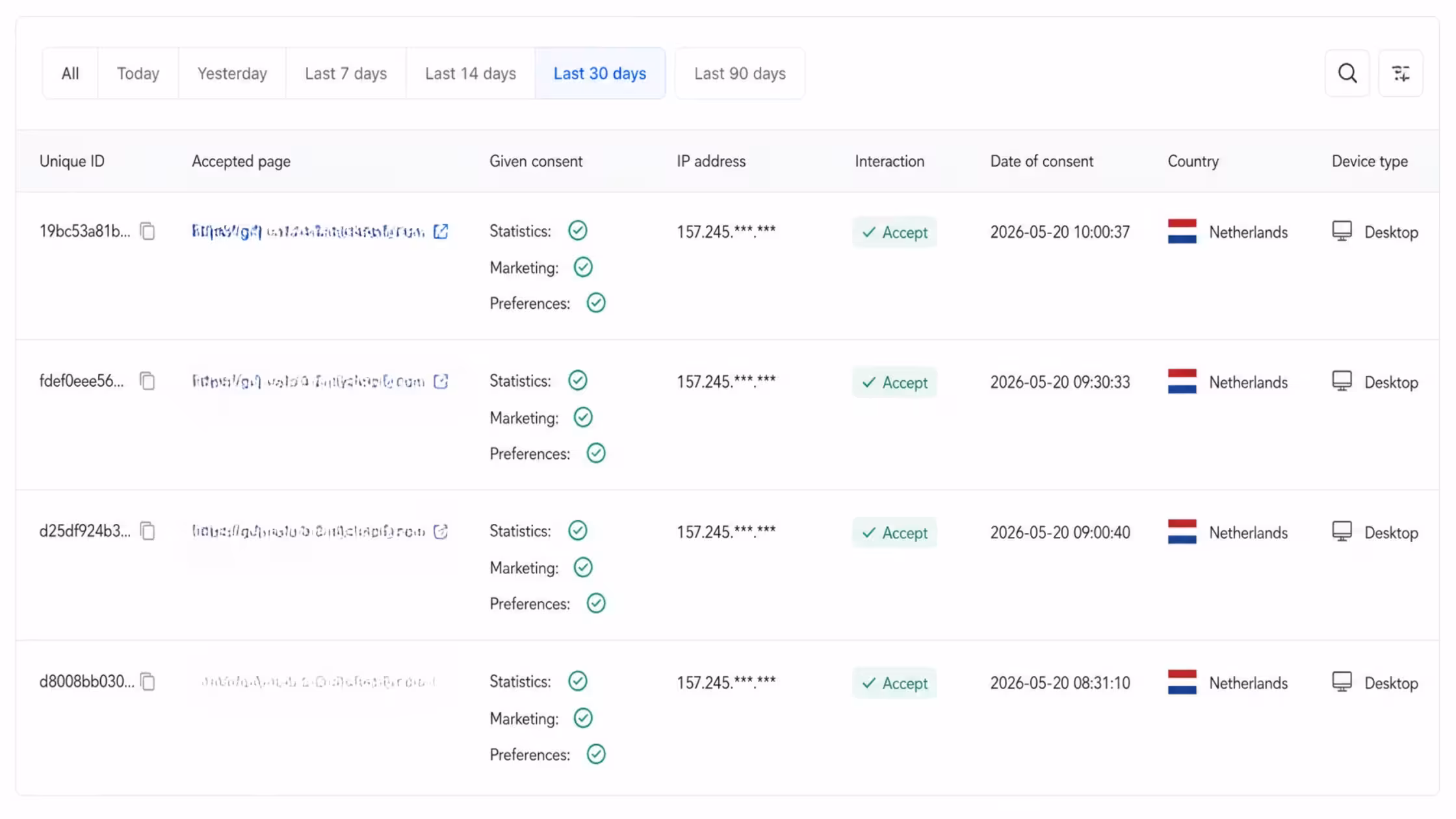This screenshot has height=819, width=1456.
Task: Click Preferences check icon in 10:00:37 row
Action: point(595,303)
